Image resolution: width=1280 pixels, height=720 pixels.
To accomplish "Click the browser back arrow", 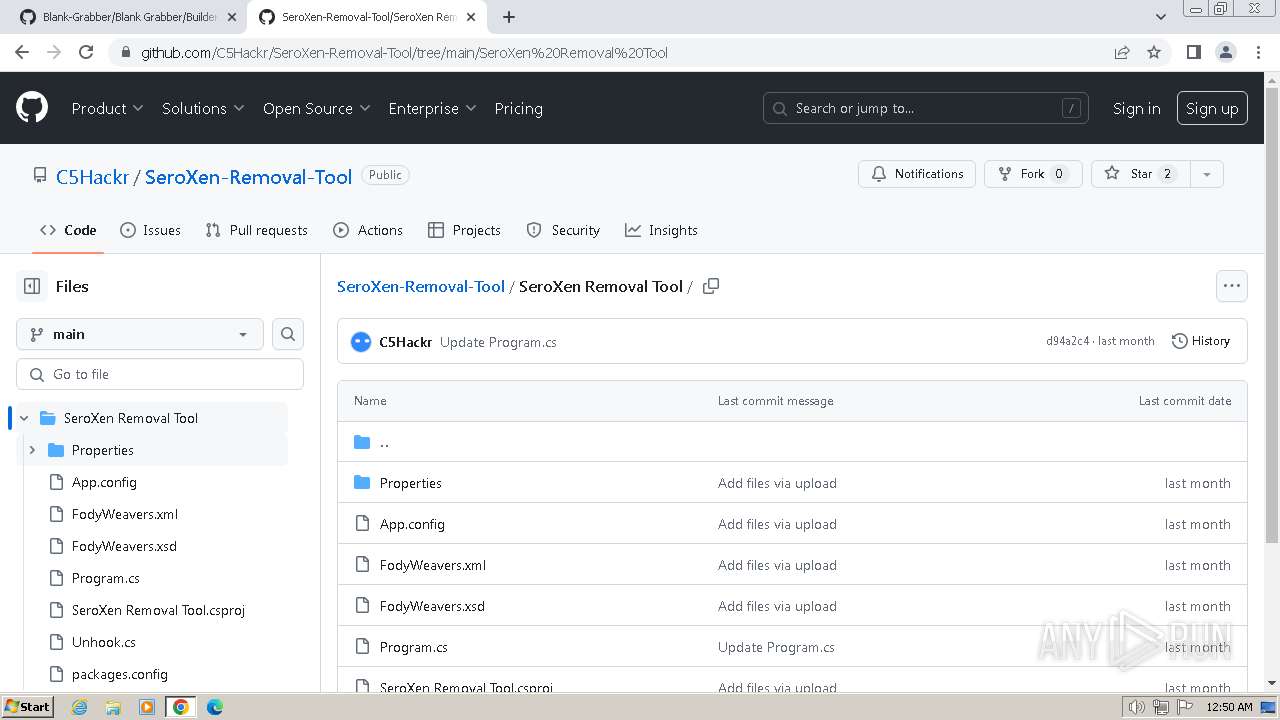I will [22, 52].
